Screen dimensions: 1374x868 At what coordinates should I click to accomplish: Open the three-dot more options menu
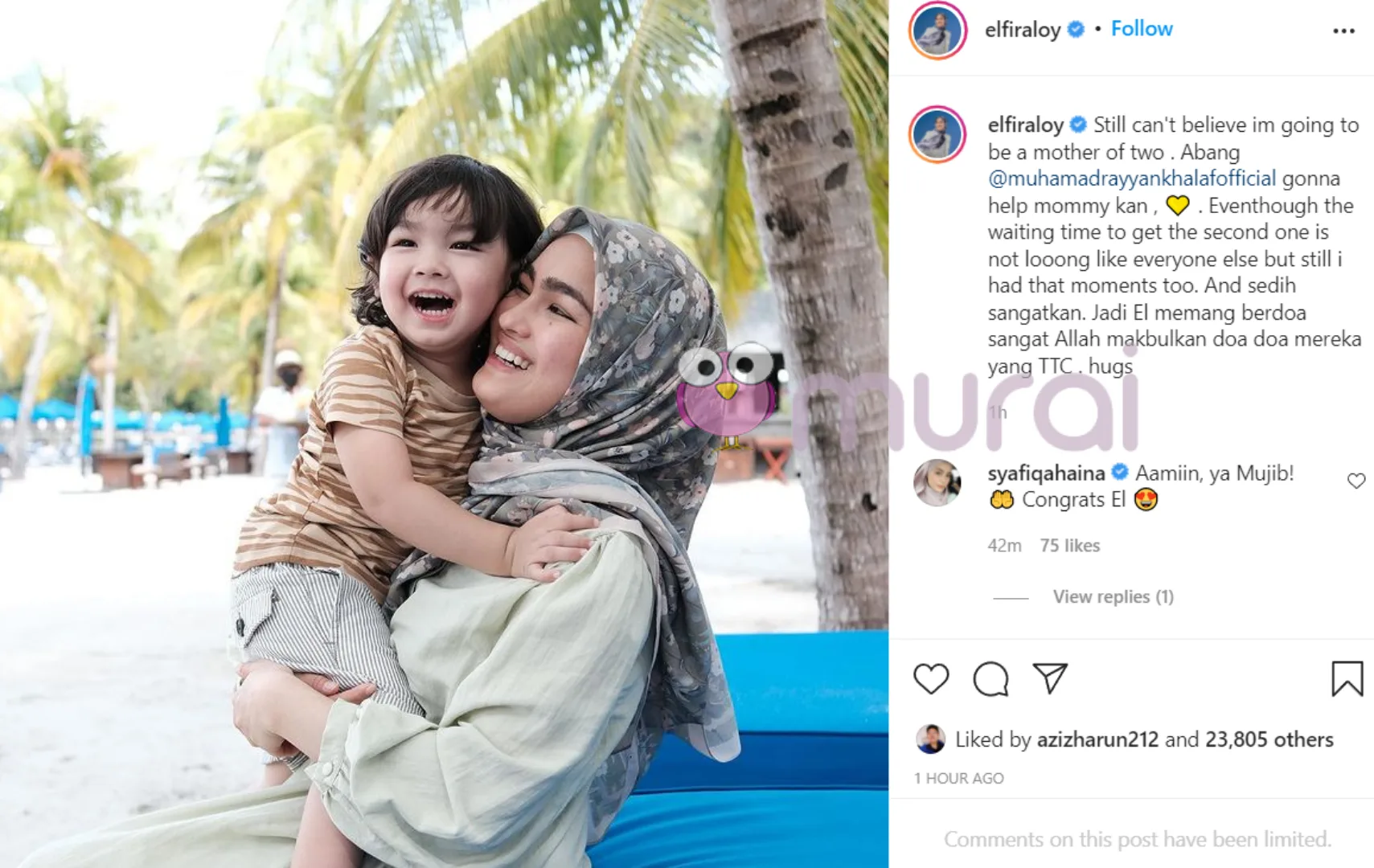coord(1343,31)
